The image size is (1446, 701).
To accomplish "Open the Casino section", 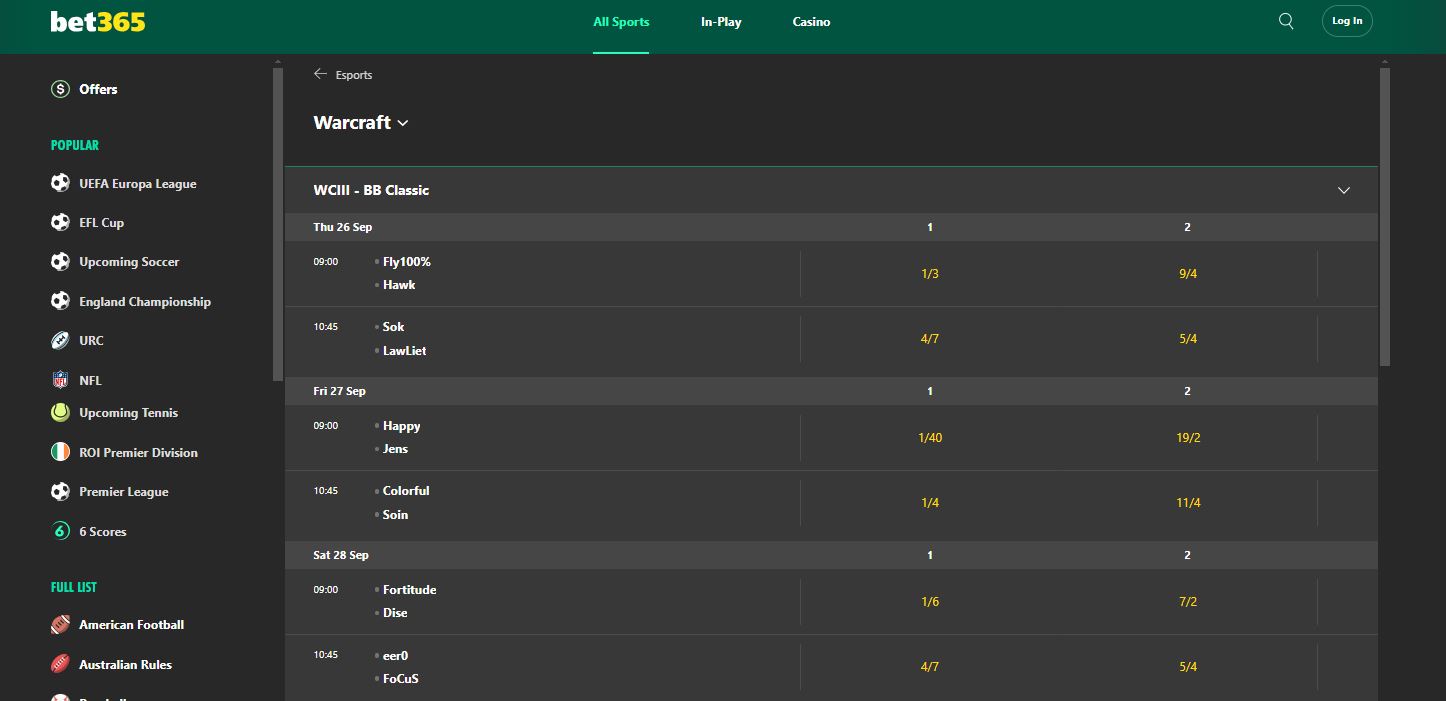I will 811,21.
